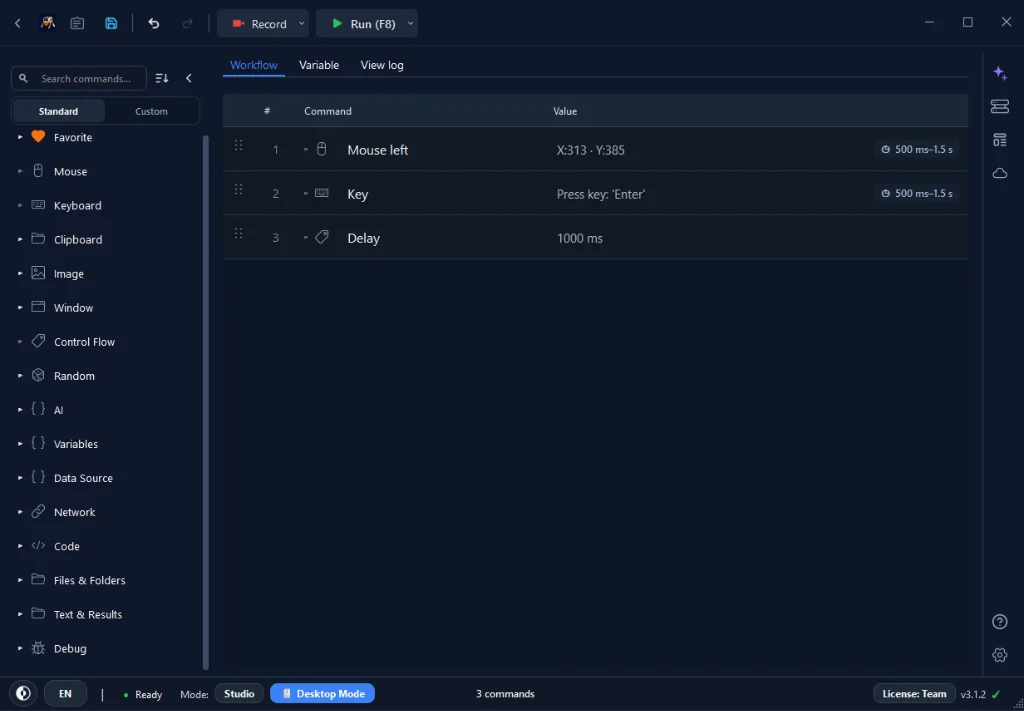Click the timing badge on Key row

(x=917, y=193)
